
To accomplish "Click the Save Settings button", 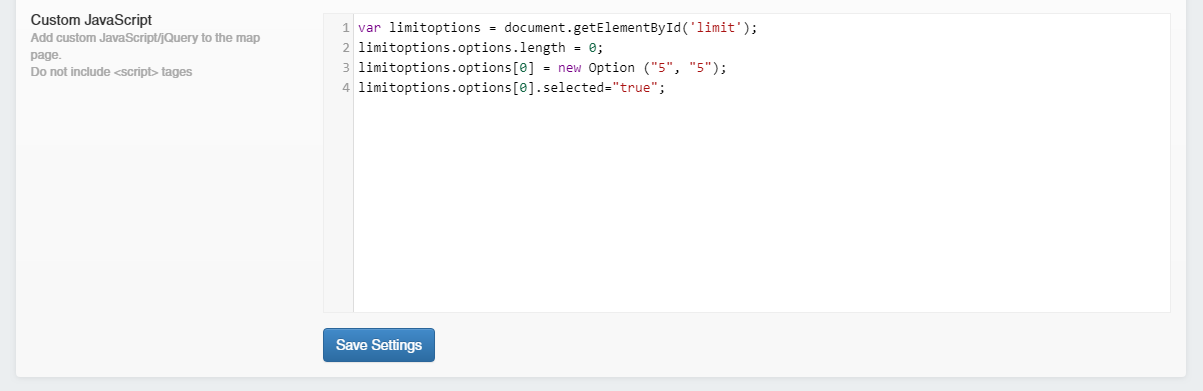I will 379,345.
